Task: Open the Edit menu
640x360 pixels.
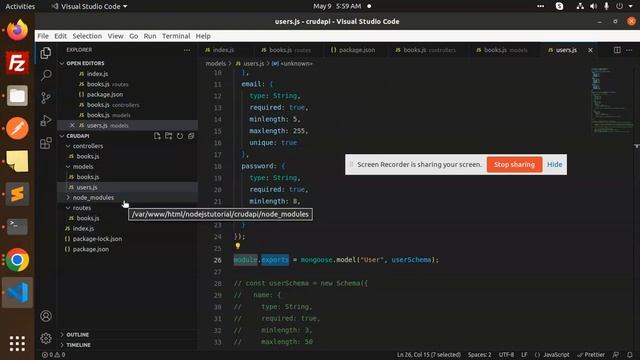Action: click(60, 36)
